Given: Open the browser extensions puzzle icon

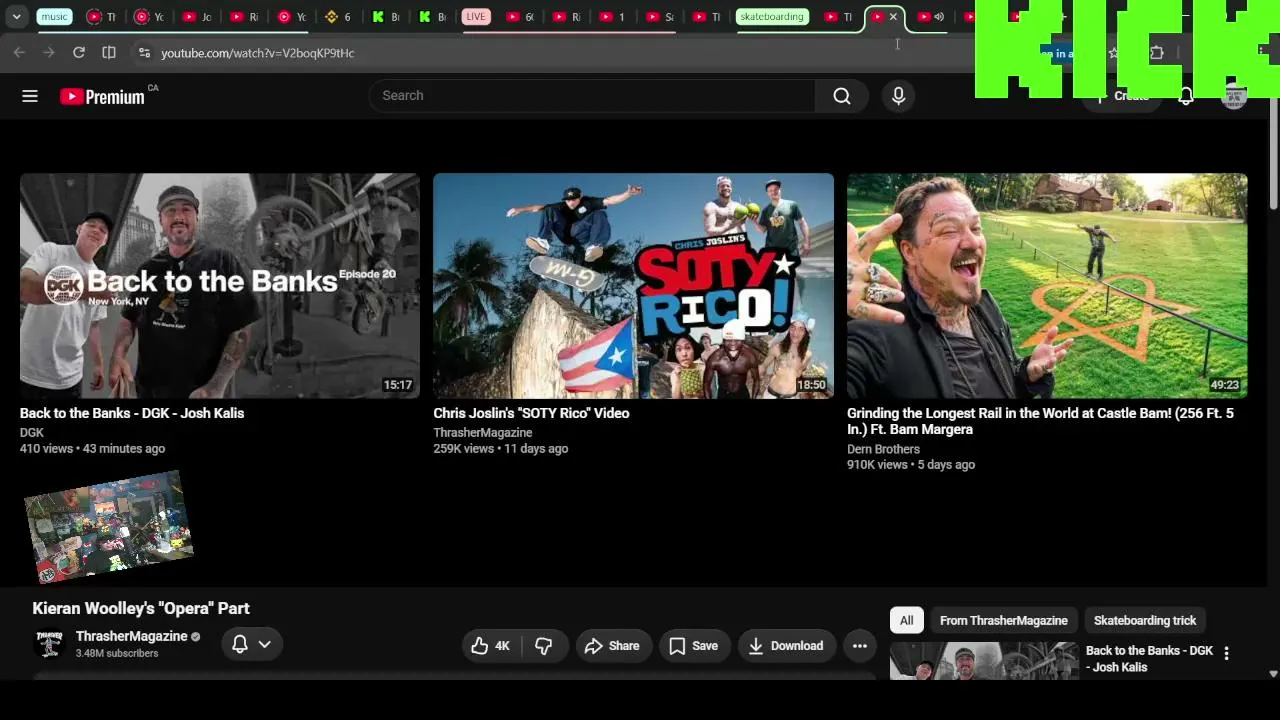Looking at the screenshot, I should pos(1157,53).
